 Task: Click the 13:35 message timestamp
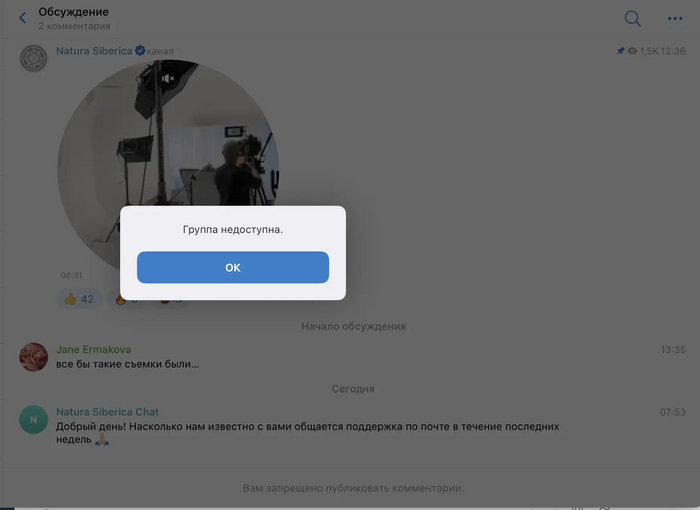click(x=673, y=350)
